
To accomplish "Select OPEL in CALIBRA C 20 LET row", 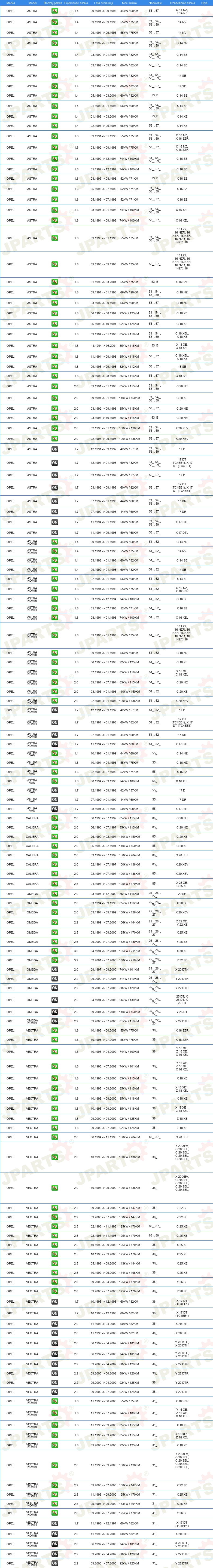I will pyautogui.click(x=10, y=855).
